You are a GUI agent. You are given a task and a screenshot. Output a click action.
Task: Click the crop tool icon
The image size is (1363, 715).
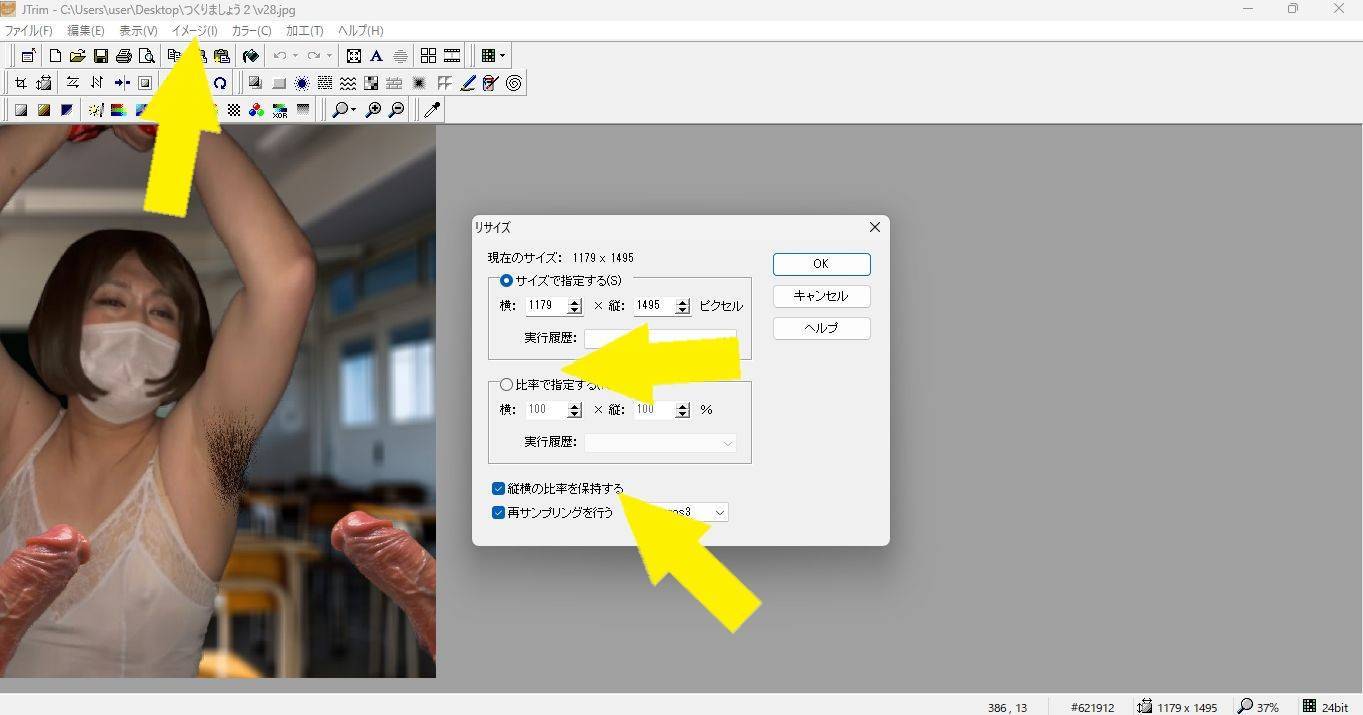point(20,83)
